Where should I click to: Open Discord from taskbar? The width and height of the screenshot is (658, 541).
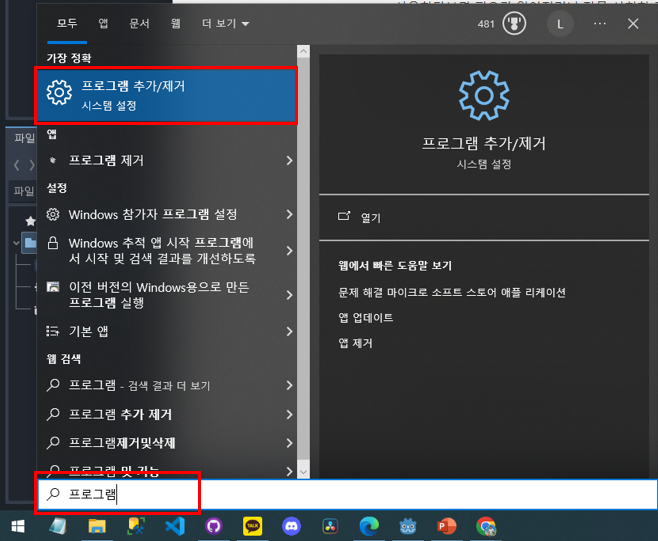291,526
